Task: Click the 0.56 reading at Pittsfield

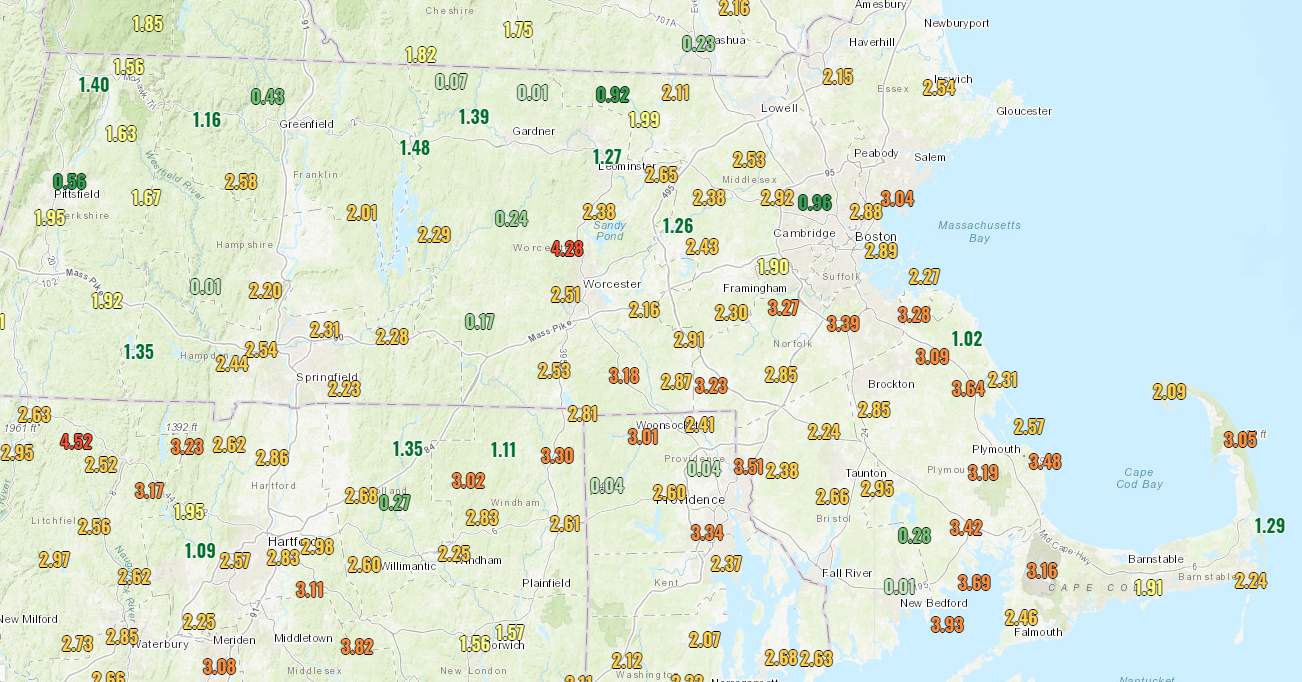Action: point(69,181)
